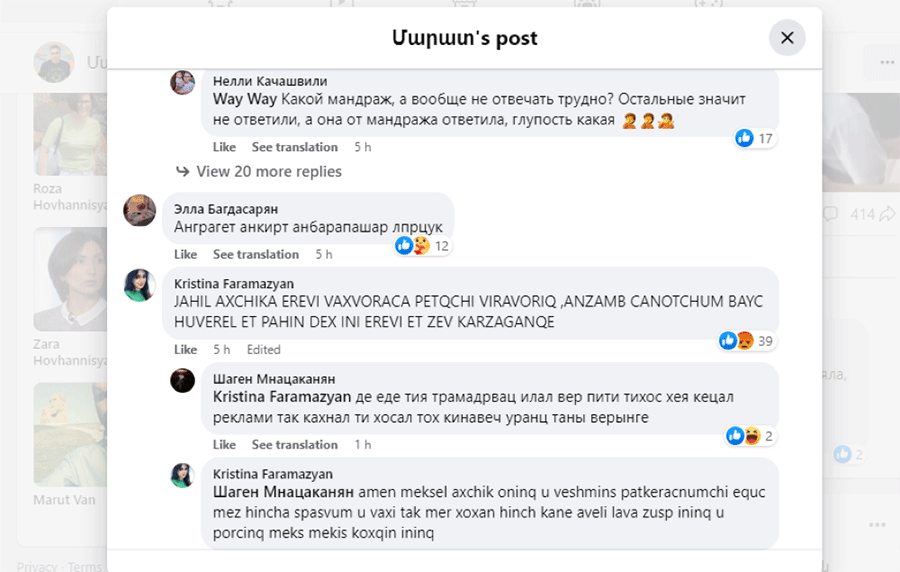Image resolution: width=900 pixels, height=572 pixels.
Task: View the 39 reactions on Kristina's uppercase comment
Action: coord(747,341)
